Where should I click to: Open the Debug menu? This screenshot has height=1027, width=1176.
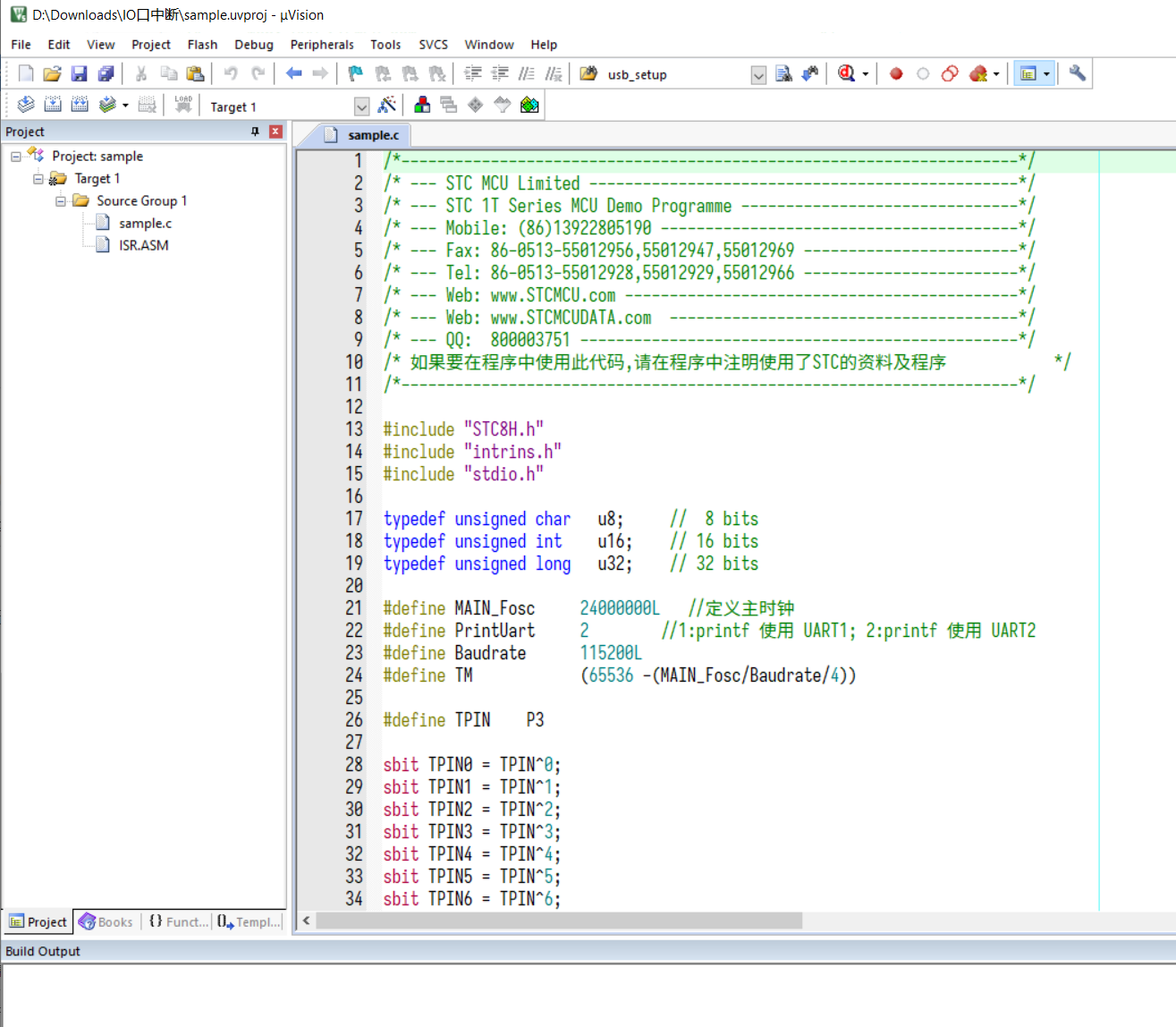coord(254,45)
